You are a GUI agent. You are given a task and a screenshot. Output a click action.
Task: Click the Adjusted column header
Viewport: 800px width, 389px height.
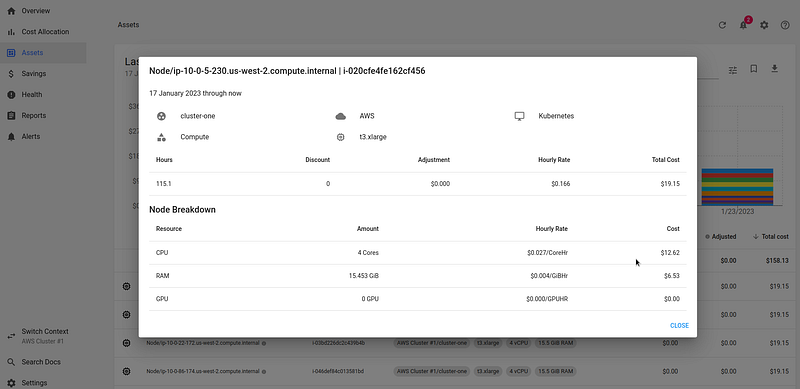720,236
